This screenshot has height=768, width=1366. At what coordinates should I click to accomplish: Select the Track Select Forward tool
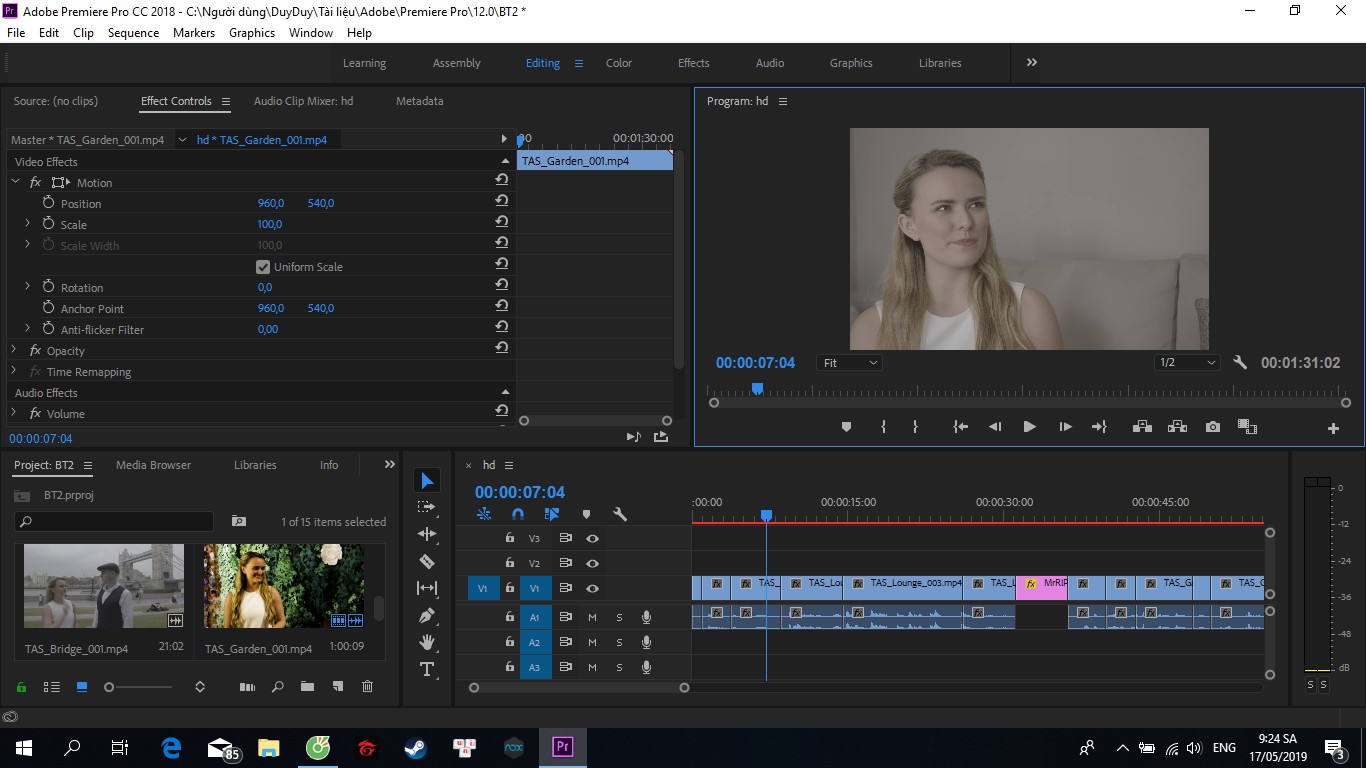tap(427, 507)
